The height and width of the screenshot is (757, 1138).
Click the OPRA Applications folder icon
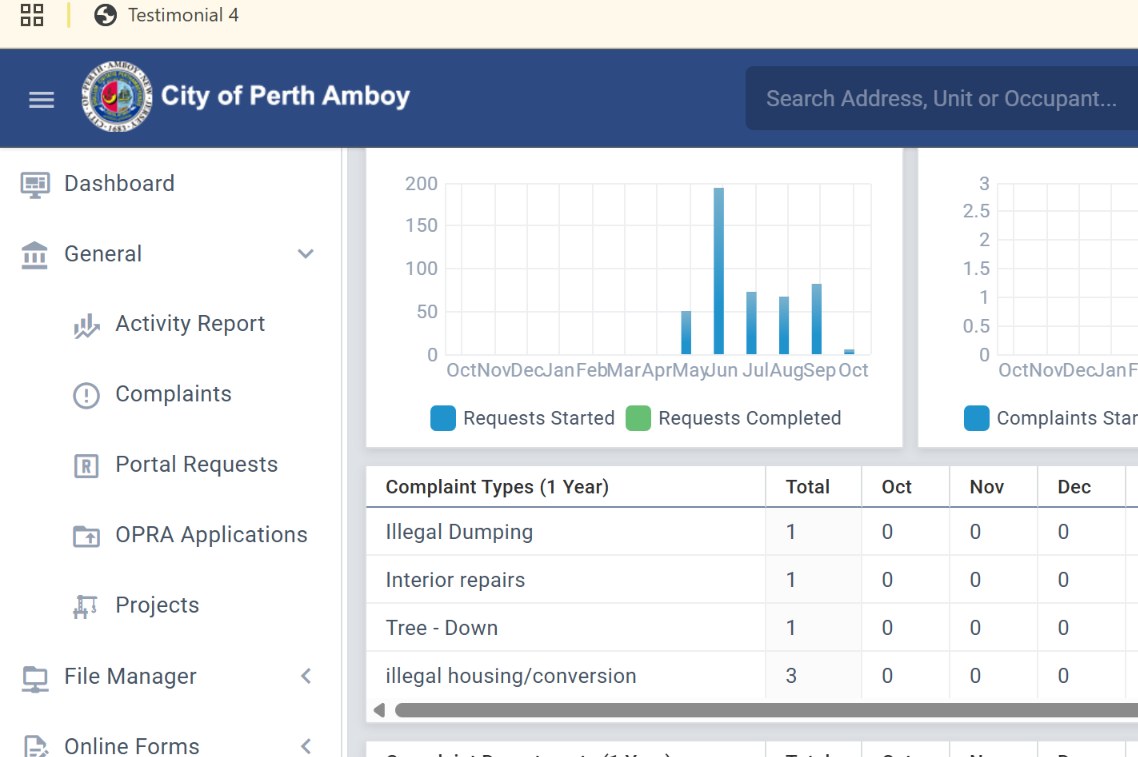pos(86,536)
